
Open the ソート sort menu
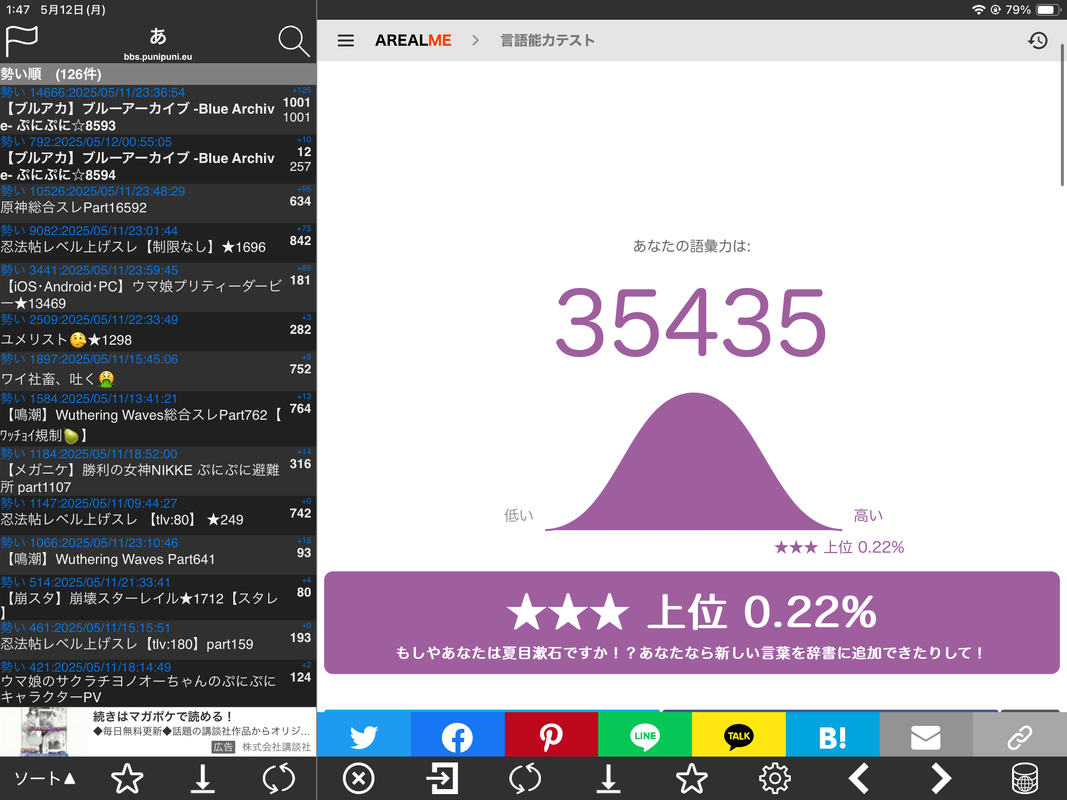[45, 778]
